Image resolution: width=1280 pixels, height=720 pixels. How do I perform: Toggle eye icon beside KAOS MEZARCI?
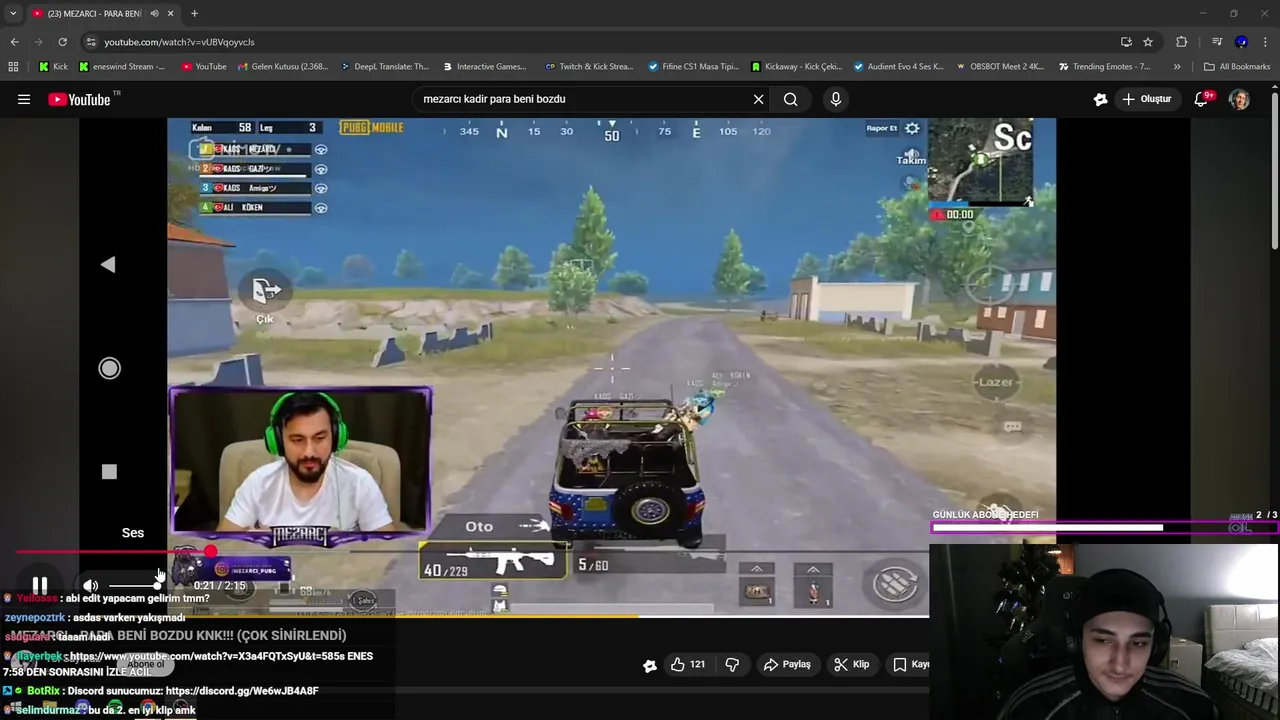[321, 150]
